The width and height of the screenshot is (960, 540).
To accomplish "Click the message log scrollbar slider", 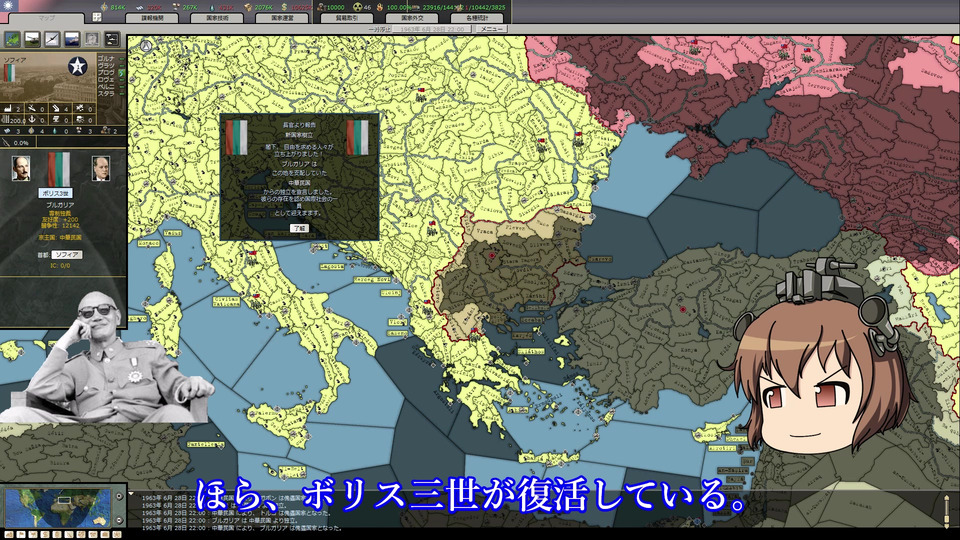I will (x=947, y=519).
